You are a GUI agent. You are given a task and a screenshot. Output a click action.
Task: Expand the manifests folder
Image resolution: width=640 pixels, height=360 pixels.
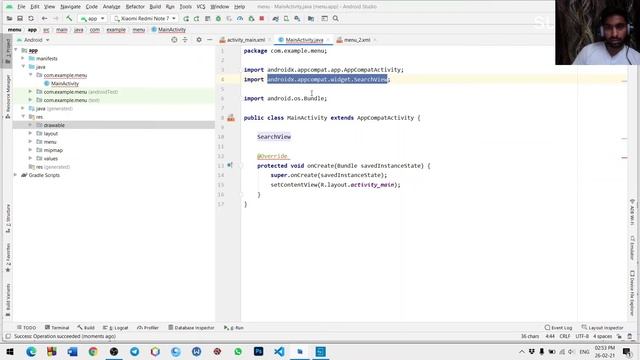[23, 58]
